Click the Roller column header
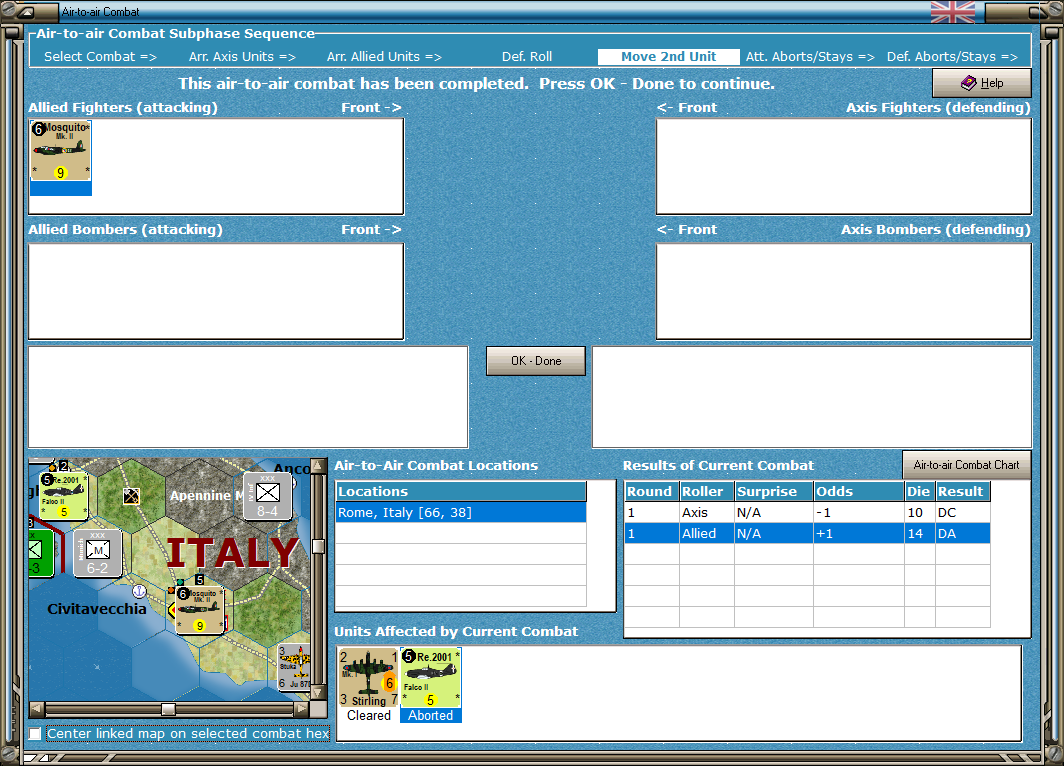This screenshot has height=766, width=1064. click(706, 491)
